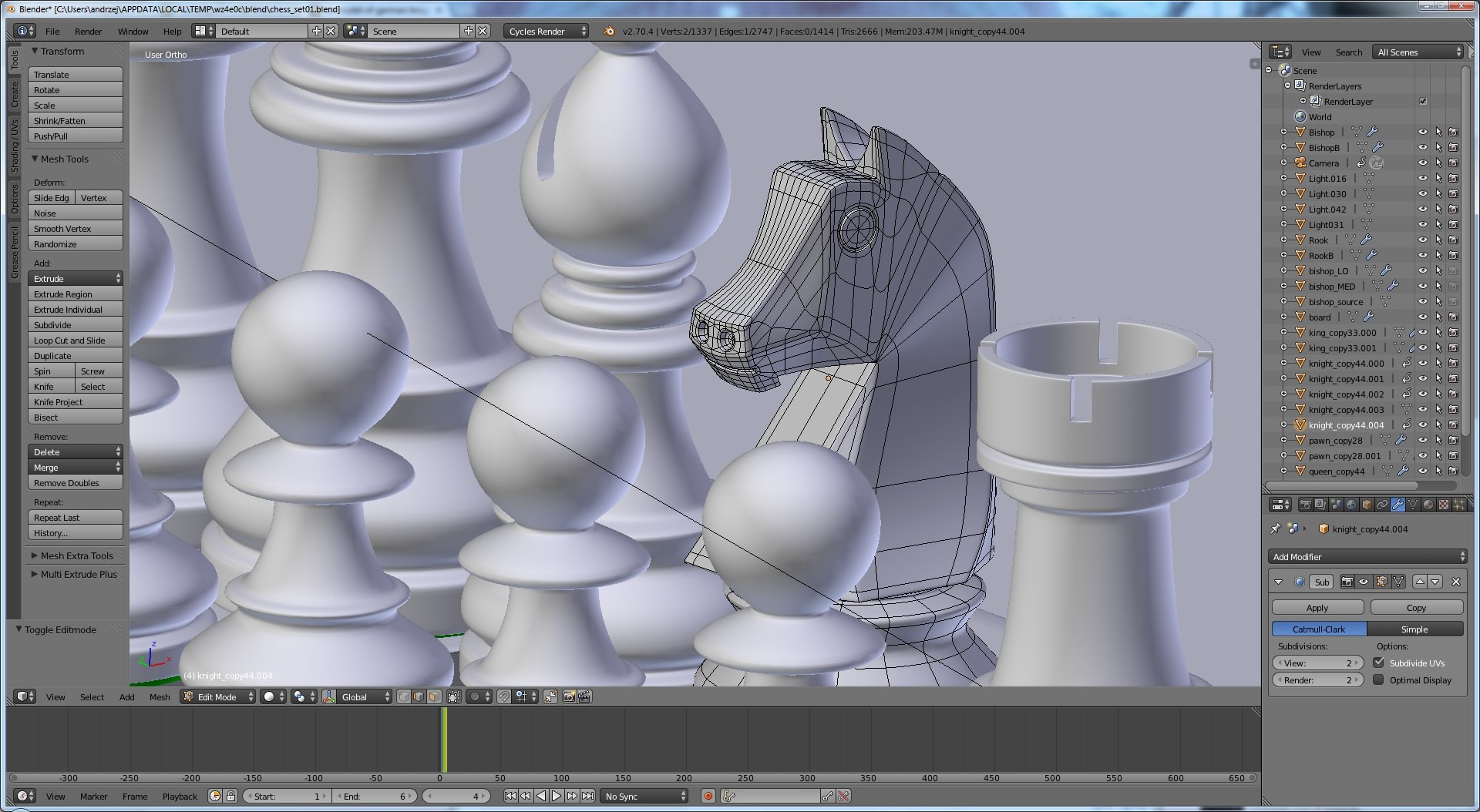Click the Subdivide mesh tool button
The image size is (1480, 812).
[x=76, y=324]
